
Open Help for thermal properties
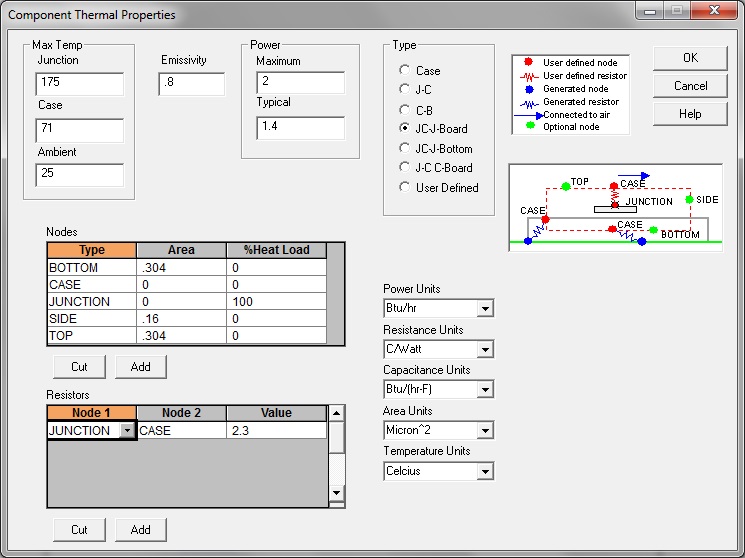point(690,114)
